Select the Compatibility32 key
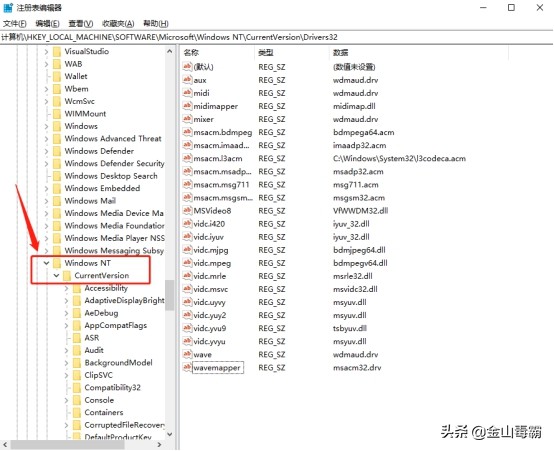The height and width of the screenshot is (451, 554). pos(113,388)
